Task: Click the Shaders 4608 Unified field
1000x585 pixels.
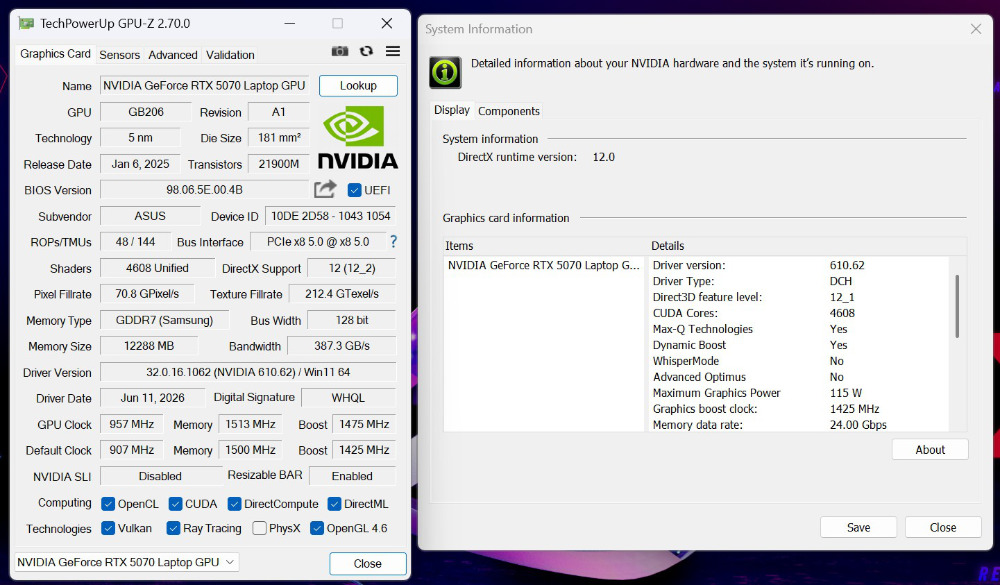Action: 157,269
